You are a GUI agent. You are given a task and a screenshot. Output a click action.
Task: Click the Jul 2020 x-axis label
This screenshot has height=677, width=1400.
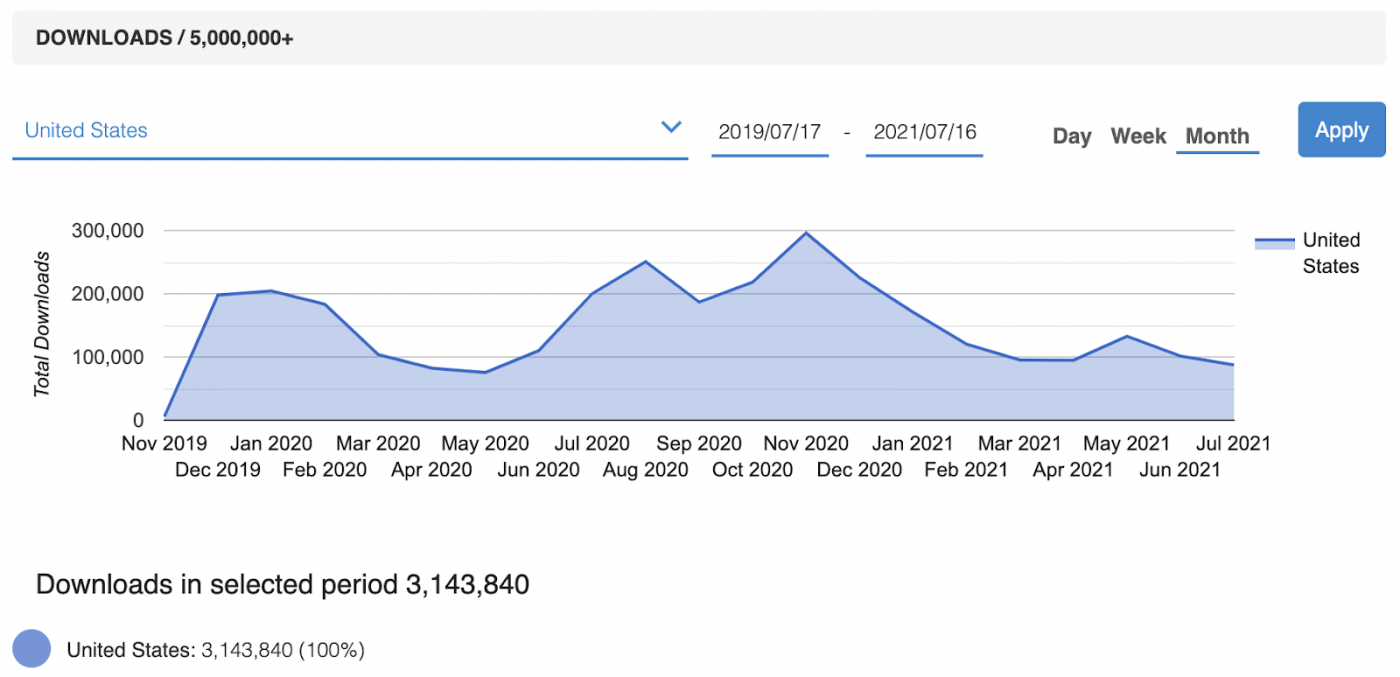(592, 443)
